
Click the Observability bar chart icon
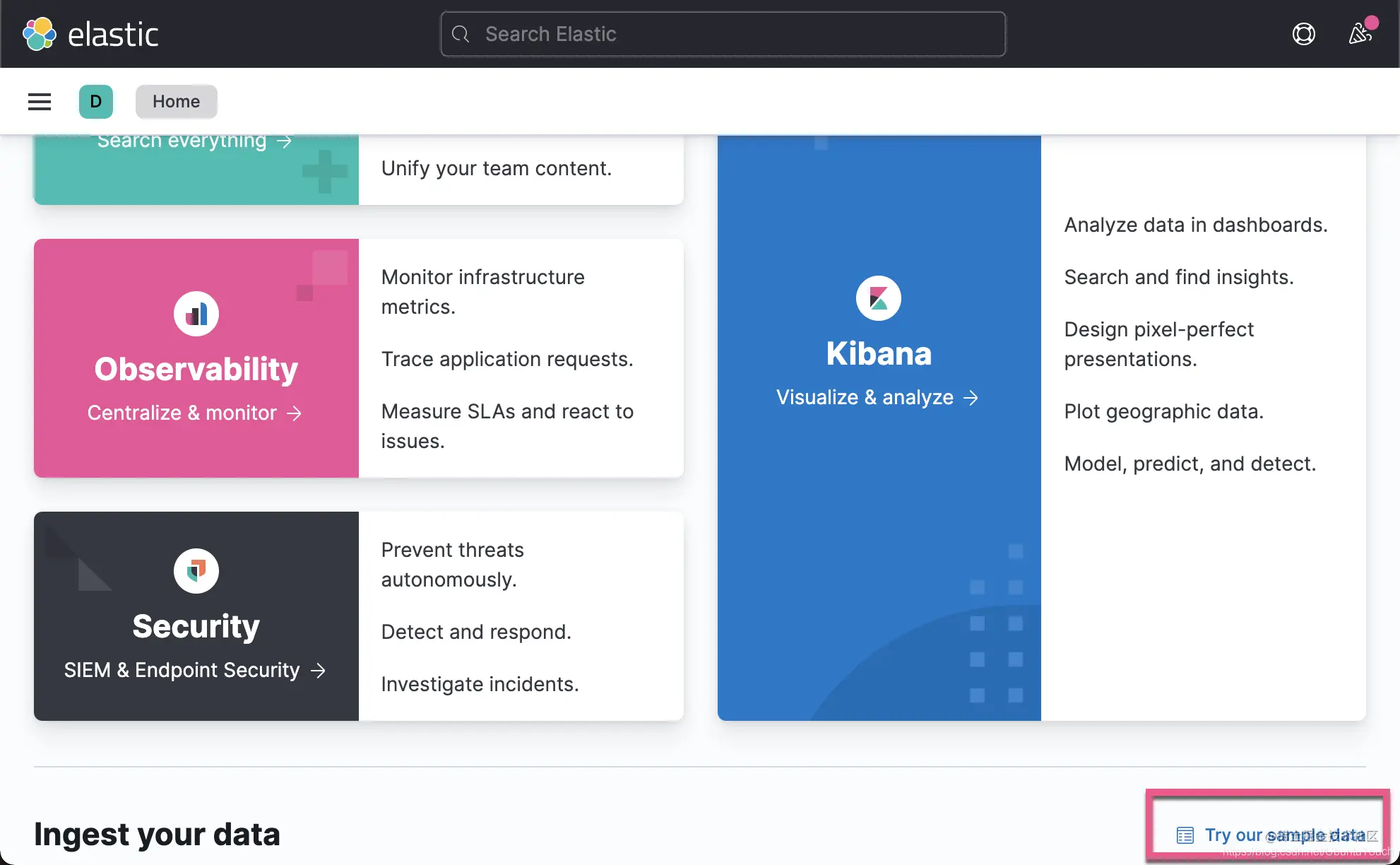click(x=196, y=314)
